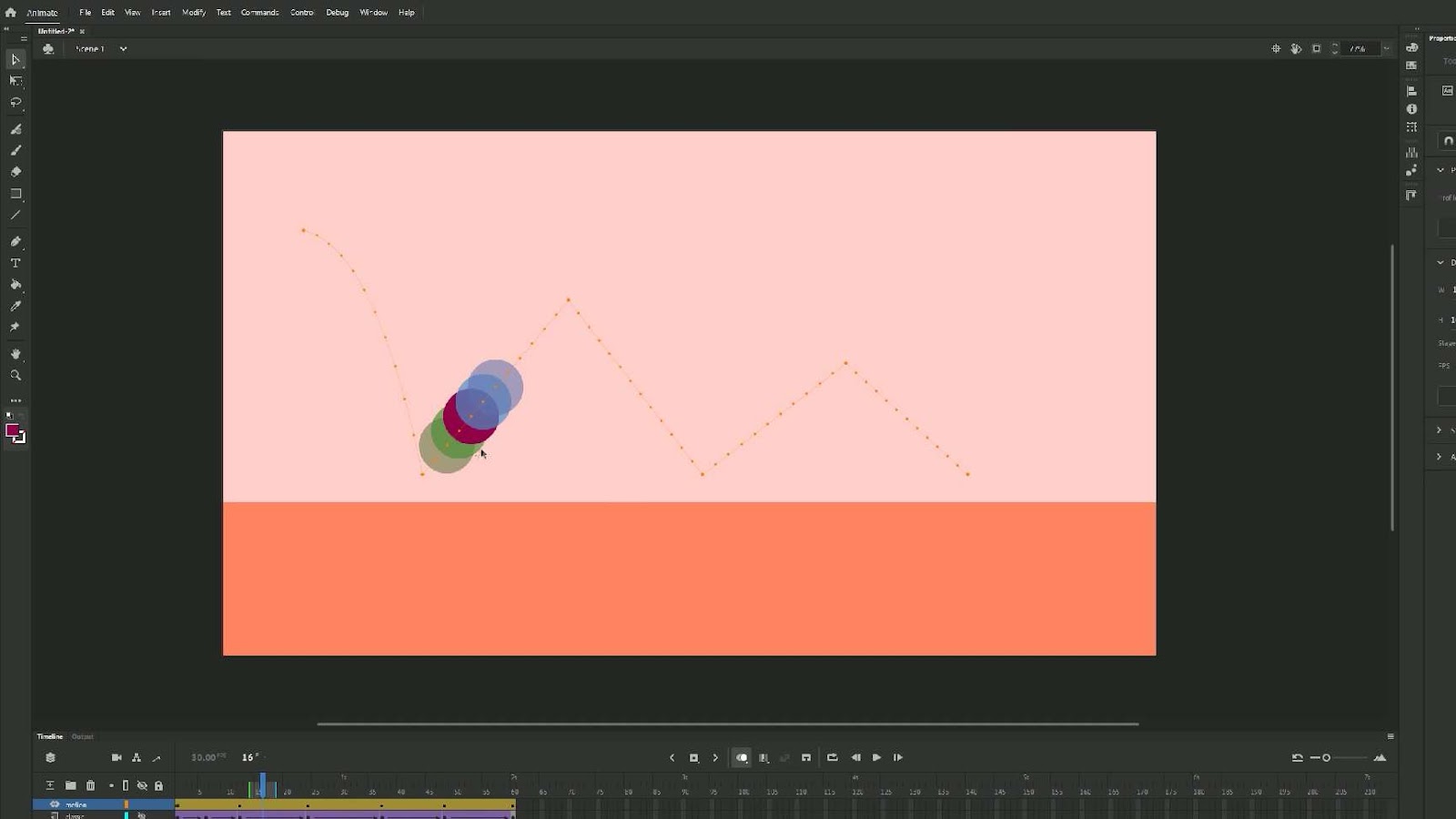
Task: Select the Hand tool
Action: pos(15,353)
